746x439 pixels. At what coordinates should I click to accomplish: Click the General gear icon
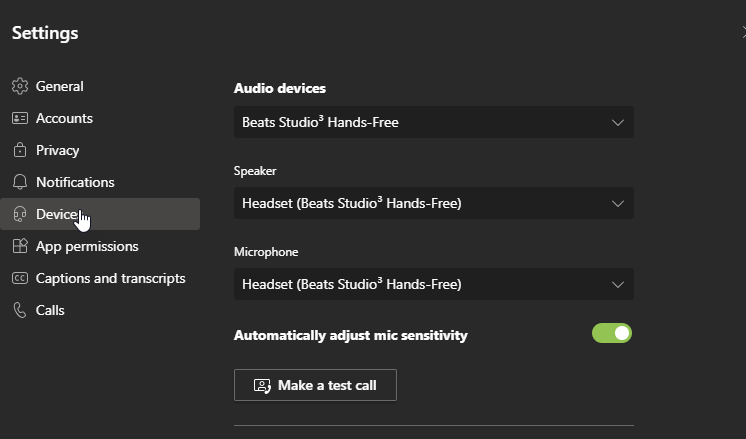tap(20, 87)
